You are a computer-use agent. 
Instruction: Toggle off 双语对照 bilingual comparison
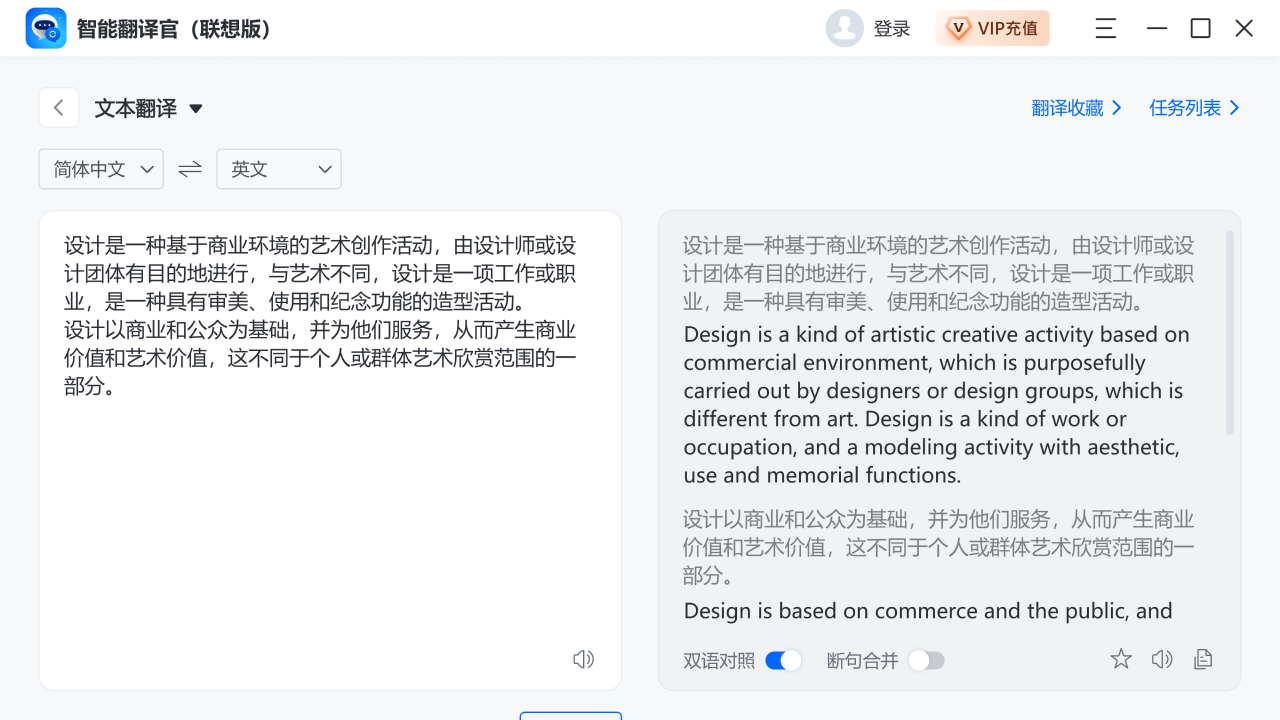783,660
